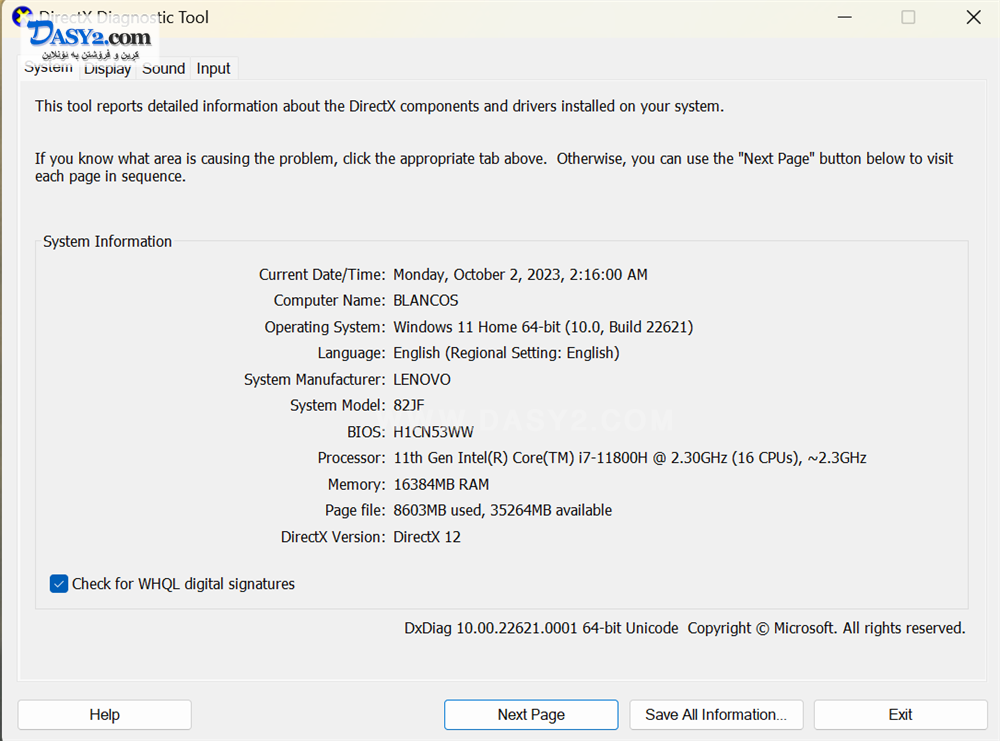Screen dimensions: 1000x741
Task: Click the DirectX 12 version value
Action: click(x=427, y=537)
